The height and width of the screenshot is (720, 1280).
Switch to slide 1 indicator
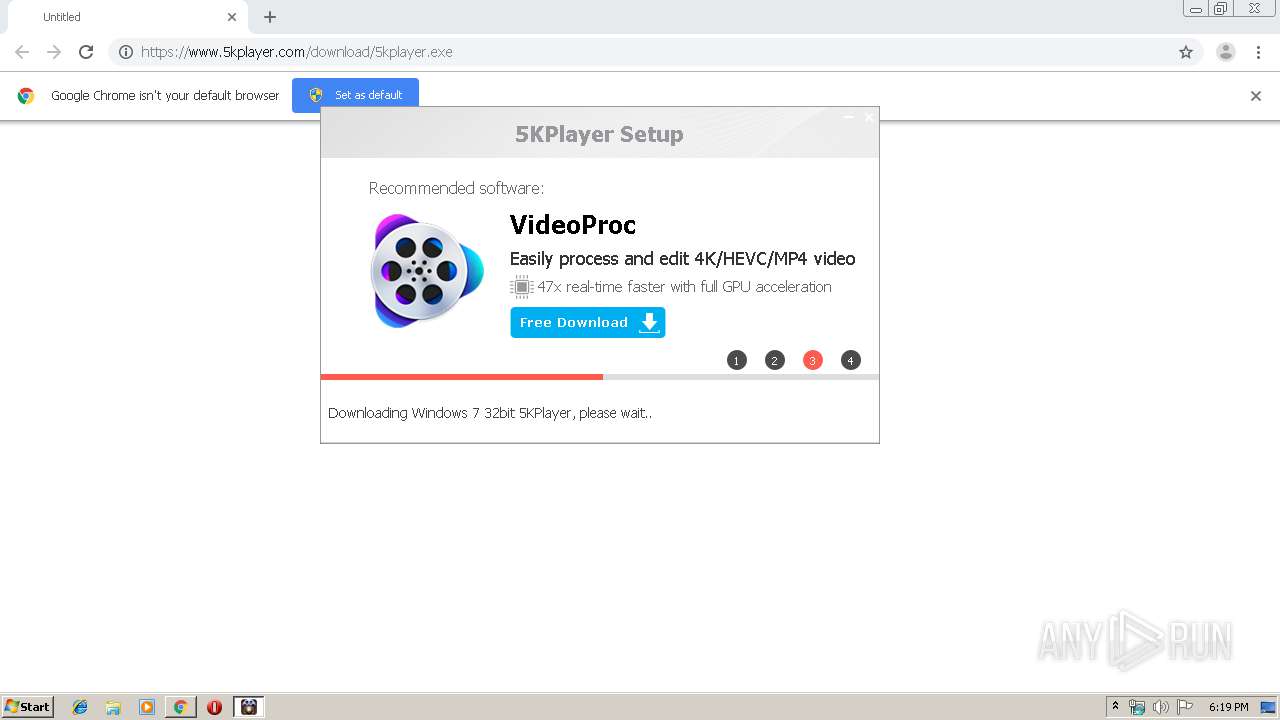click(737, 360)
